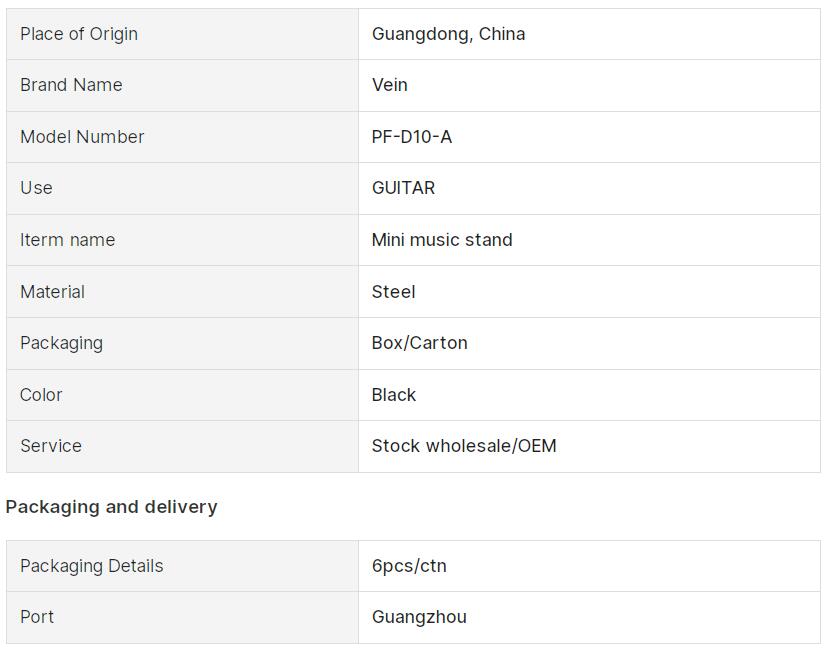
Task: Click the 'Color' label cell
Action: (x=41, y=395)
